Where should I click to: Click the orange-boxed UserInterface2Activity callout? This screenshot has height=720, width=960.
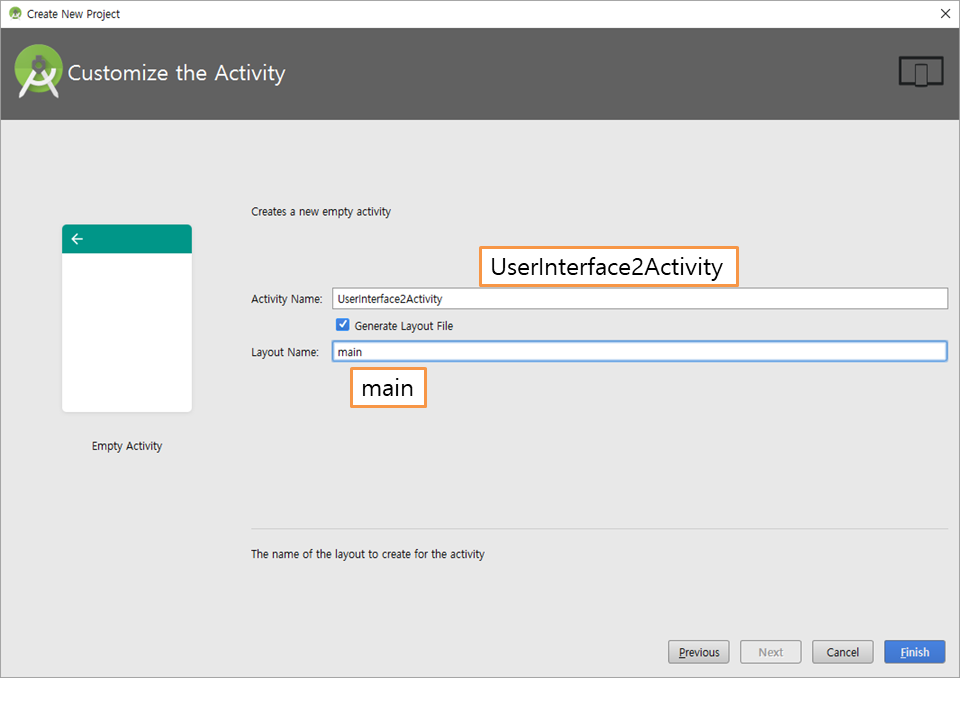click(x=608, y=267)
